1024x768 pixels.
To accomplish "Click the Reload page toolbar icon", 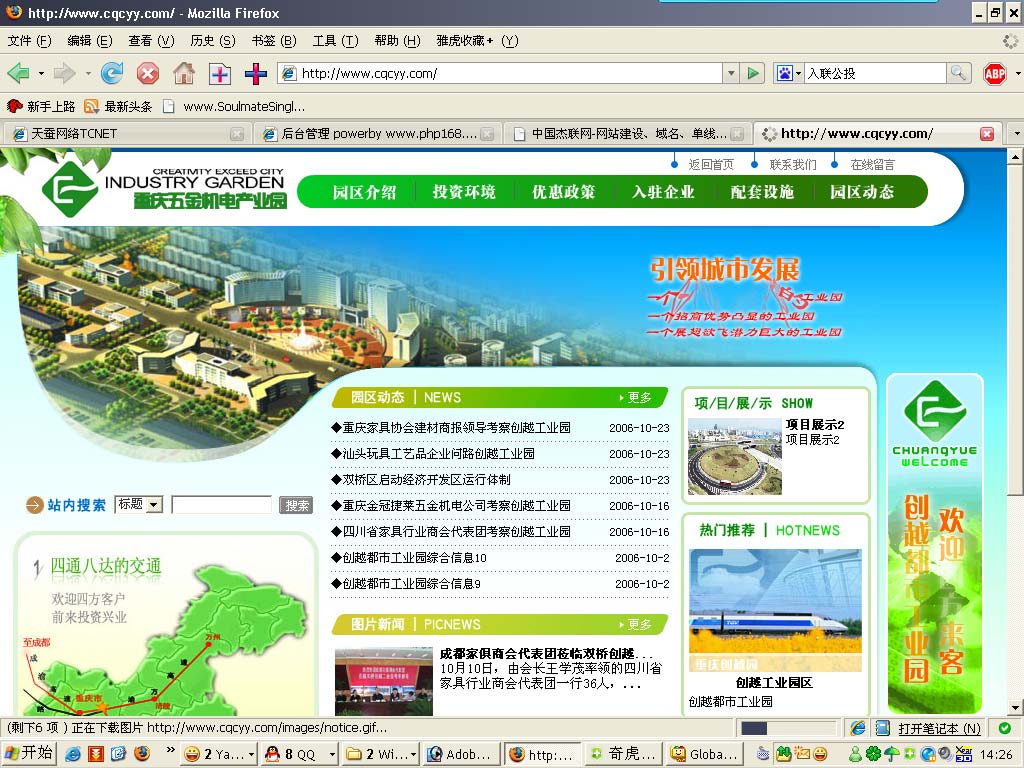I will (x=111, y=73).
